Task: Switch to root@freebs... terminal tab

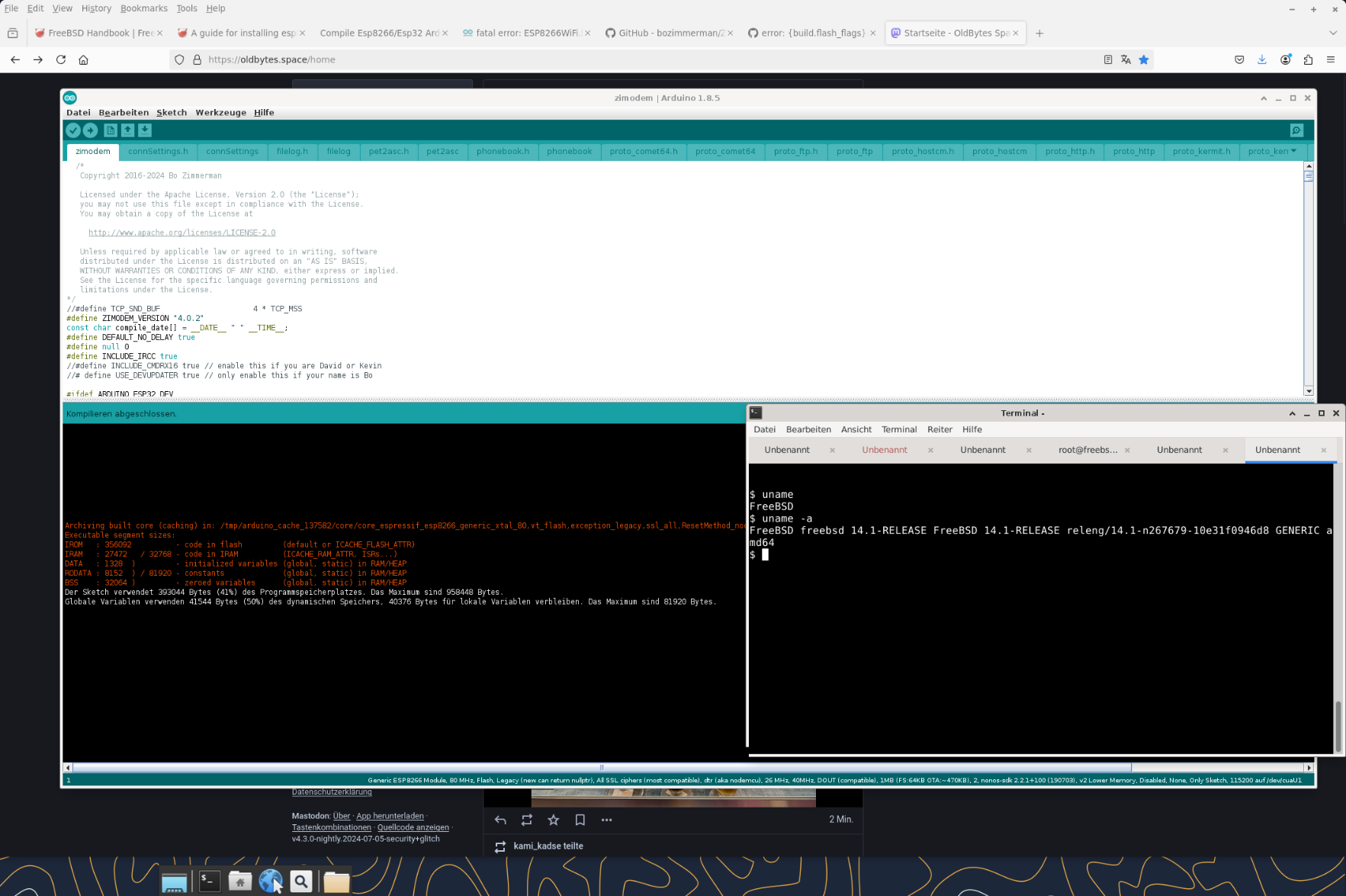Action: coord(1088,450)
